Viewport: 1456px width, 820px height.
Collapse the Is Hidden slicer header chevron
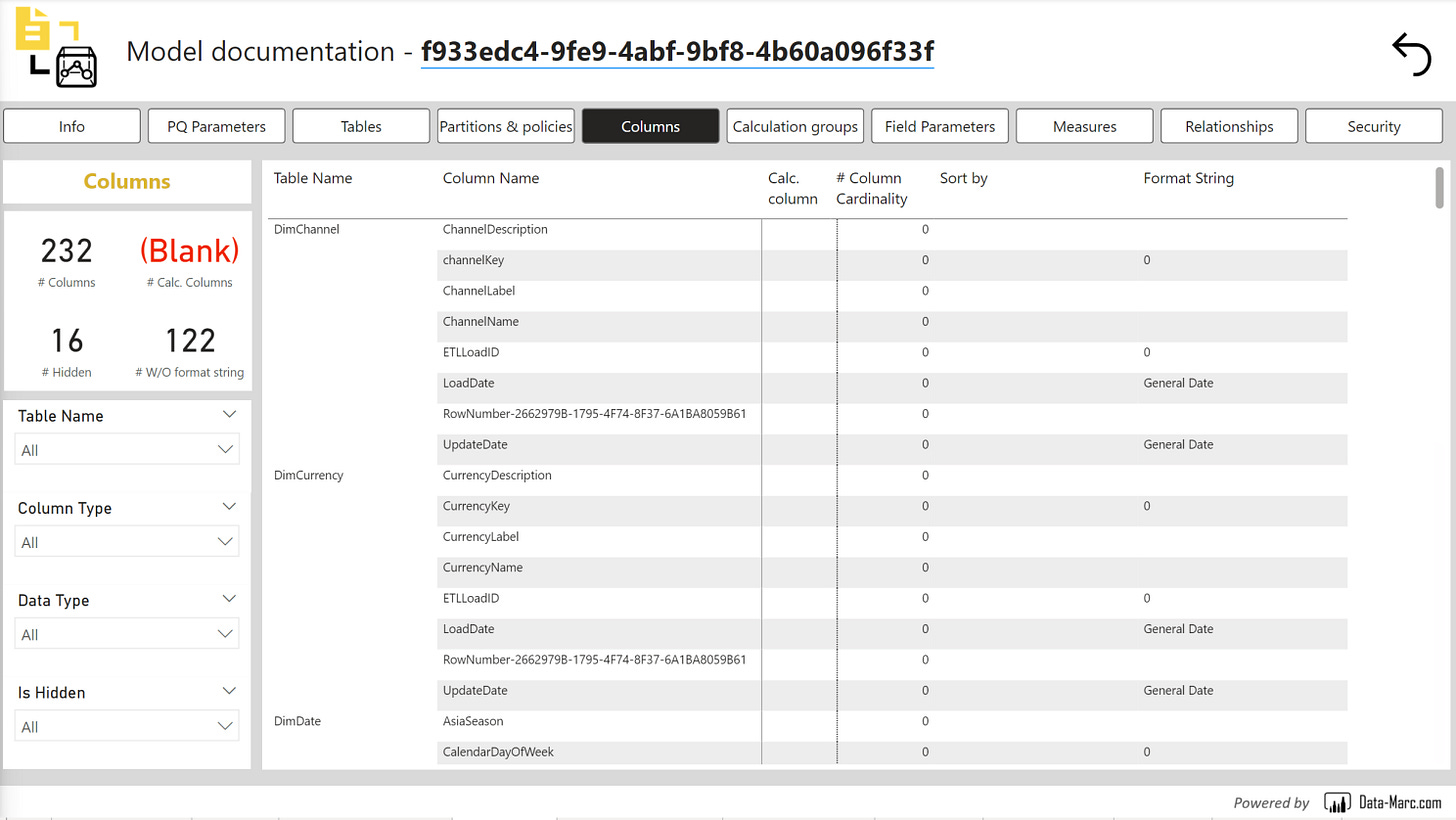[229, 690]
